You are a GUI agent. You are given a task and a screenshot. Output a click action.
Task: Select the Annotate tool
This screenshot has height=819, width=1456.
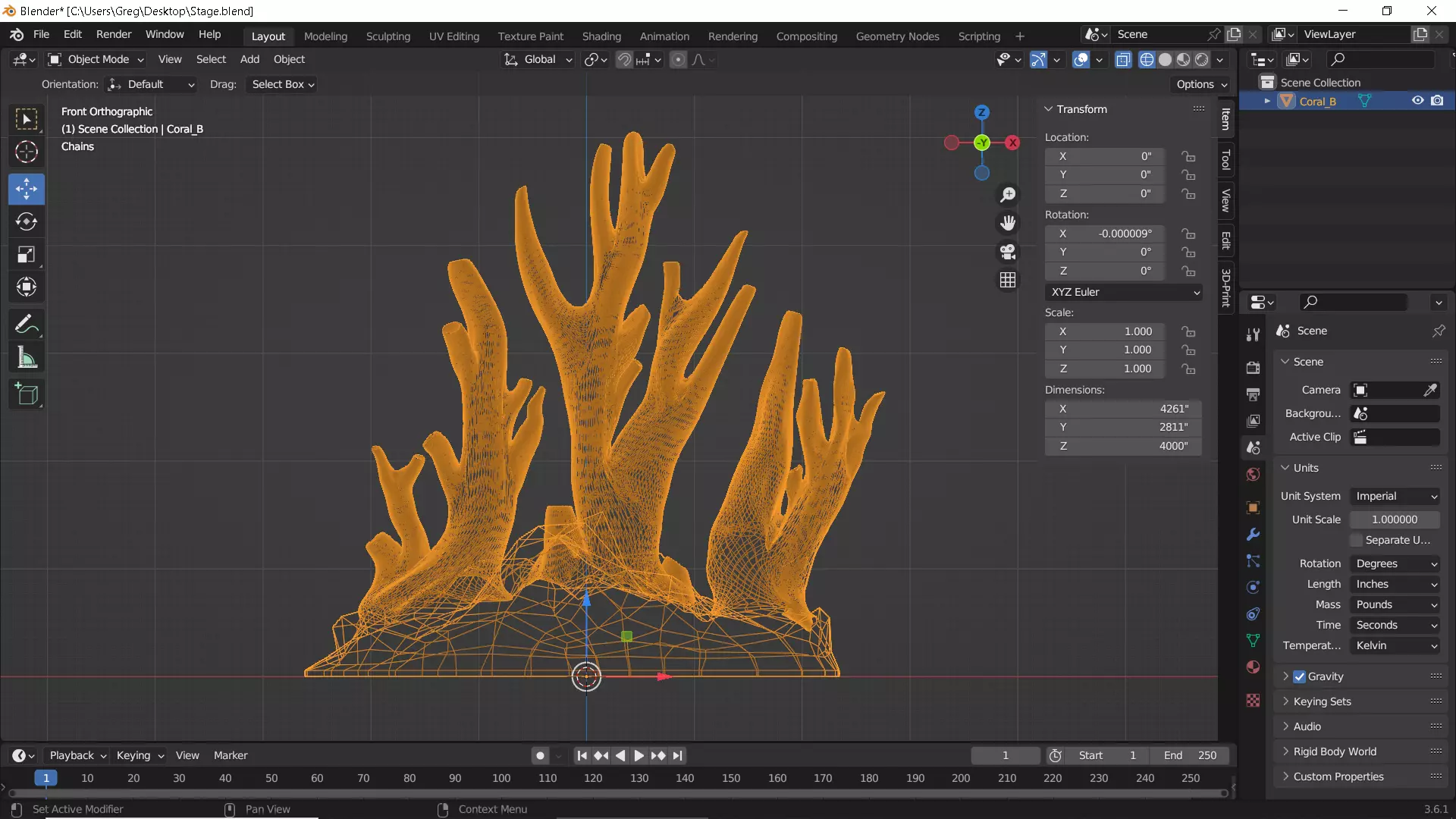[27, 325]
